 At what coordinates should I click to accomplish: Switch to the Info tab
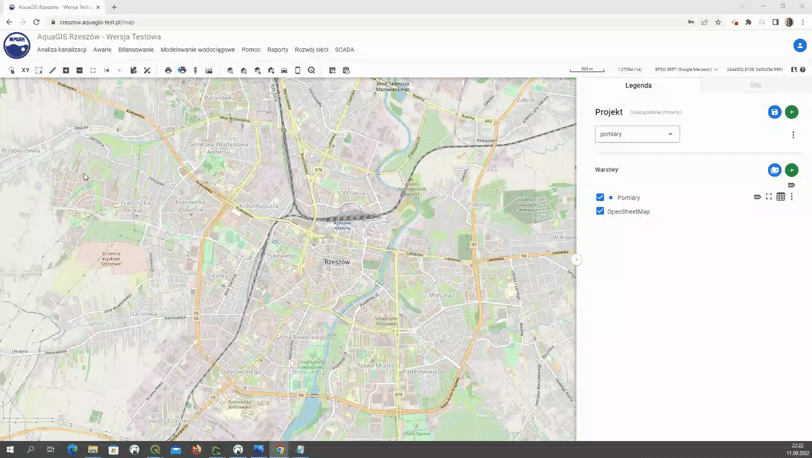(x=755, y=85)
